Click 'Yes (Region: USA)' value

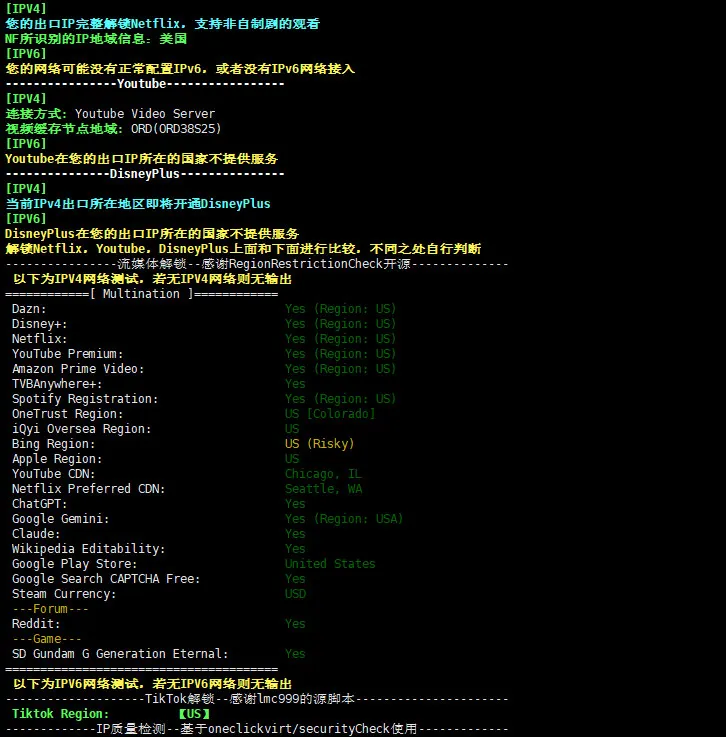pyautogui.click(x=344, y=519)
